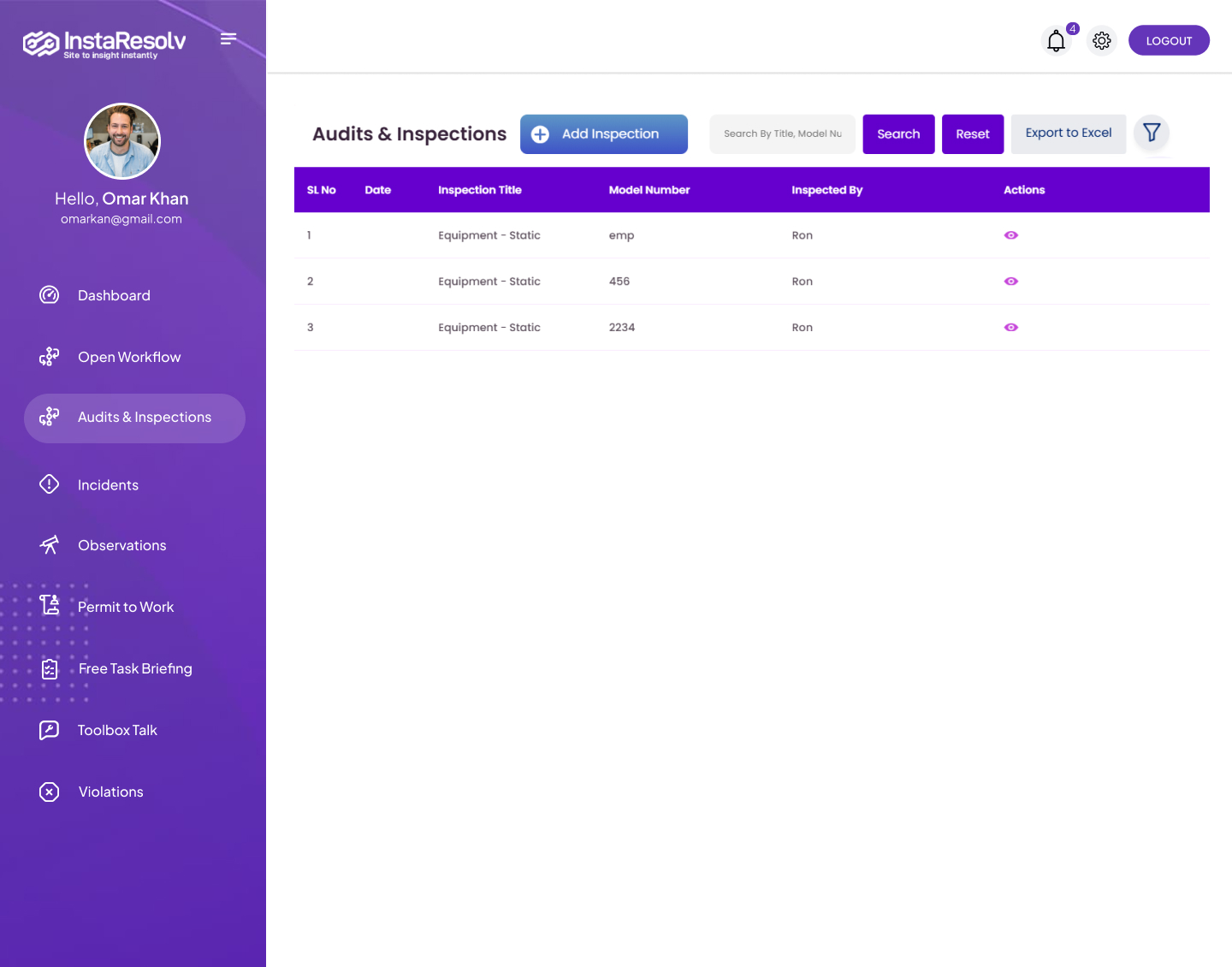This screenshot has width=1232, height=967.
Task: Select Free Task Briefing in sidebar
Action: (x=135, y=668)
